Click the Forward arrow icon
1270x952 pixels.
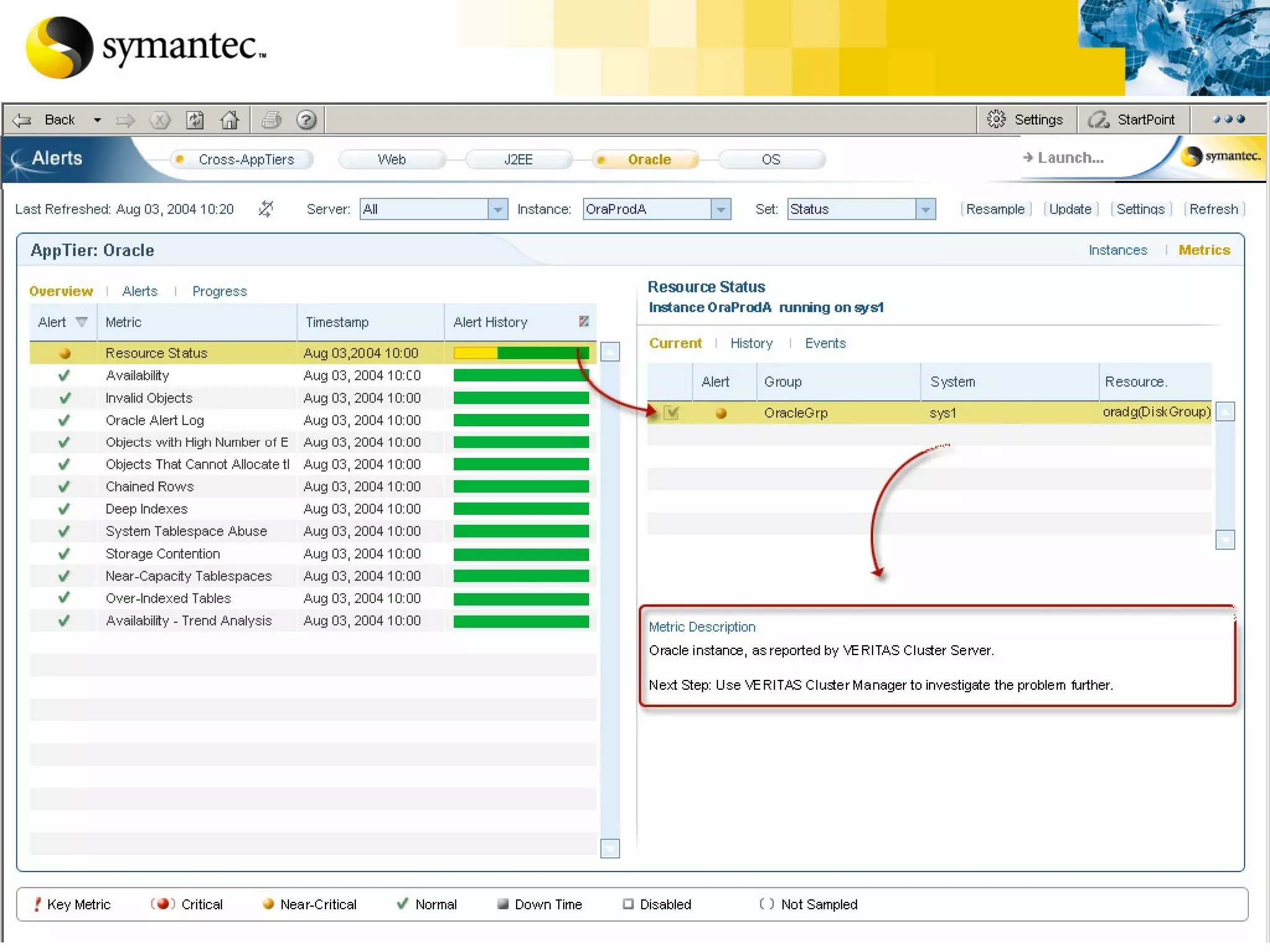click(x=125, y=120)
